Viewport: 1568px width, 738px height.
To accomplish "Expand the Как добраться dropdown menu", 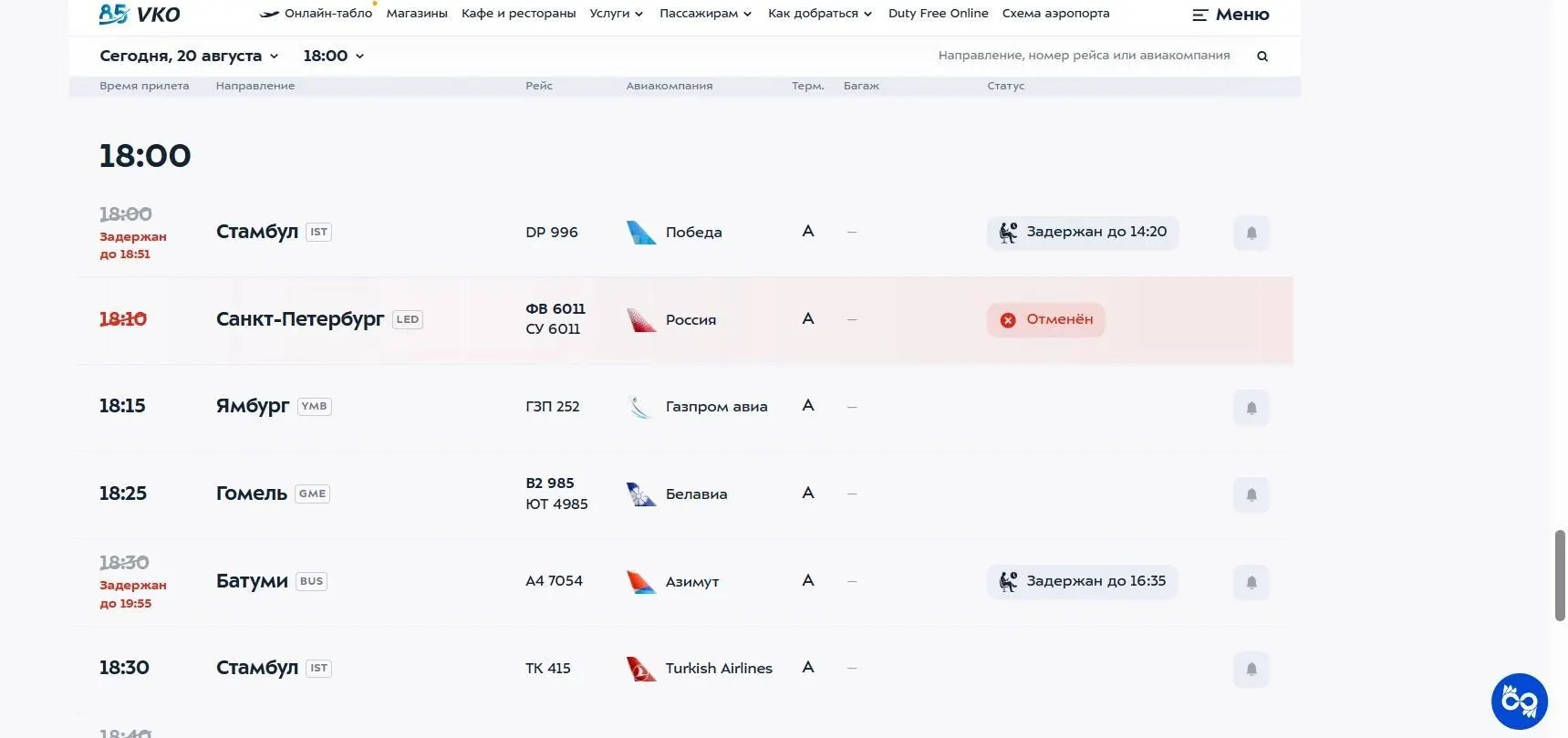I will click(820, 14).
